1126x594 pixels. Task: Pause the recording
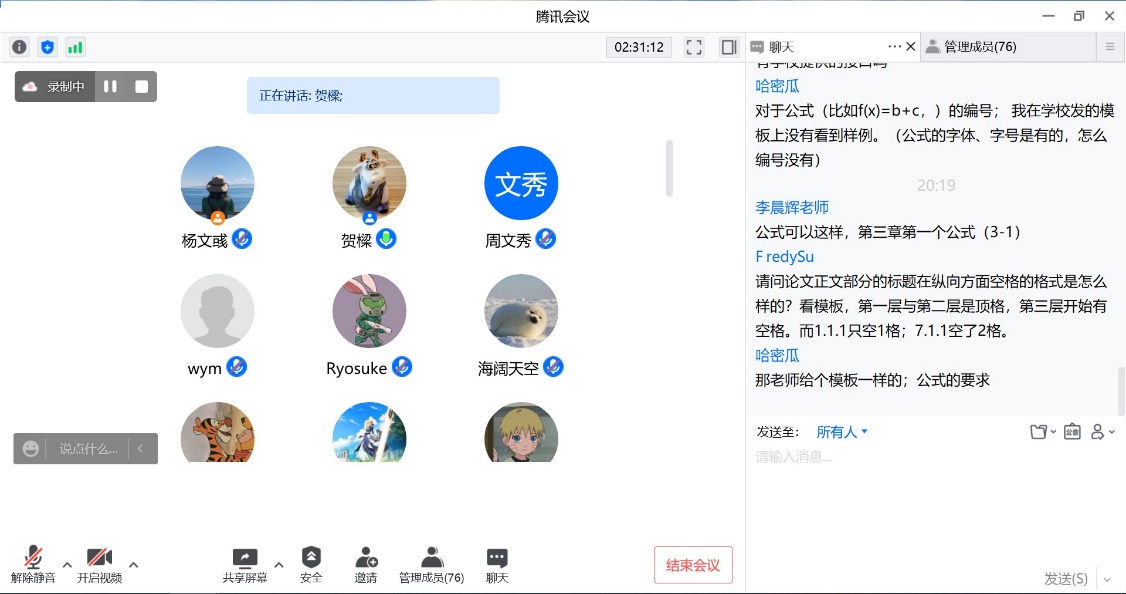click(x=110, y=87)
